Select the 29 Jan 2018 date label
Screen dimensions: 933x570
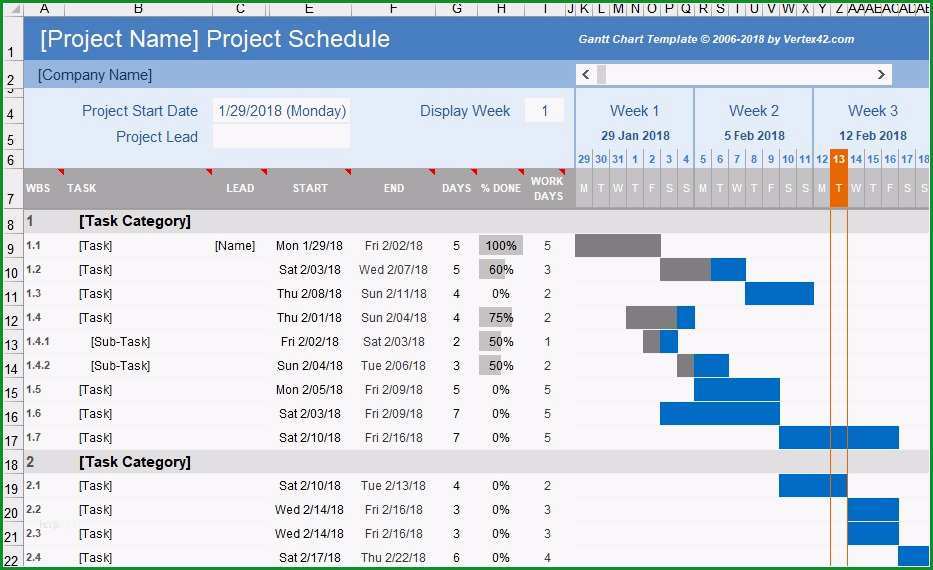[635, 136]
